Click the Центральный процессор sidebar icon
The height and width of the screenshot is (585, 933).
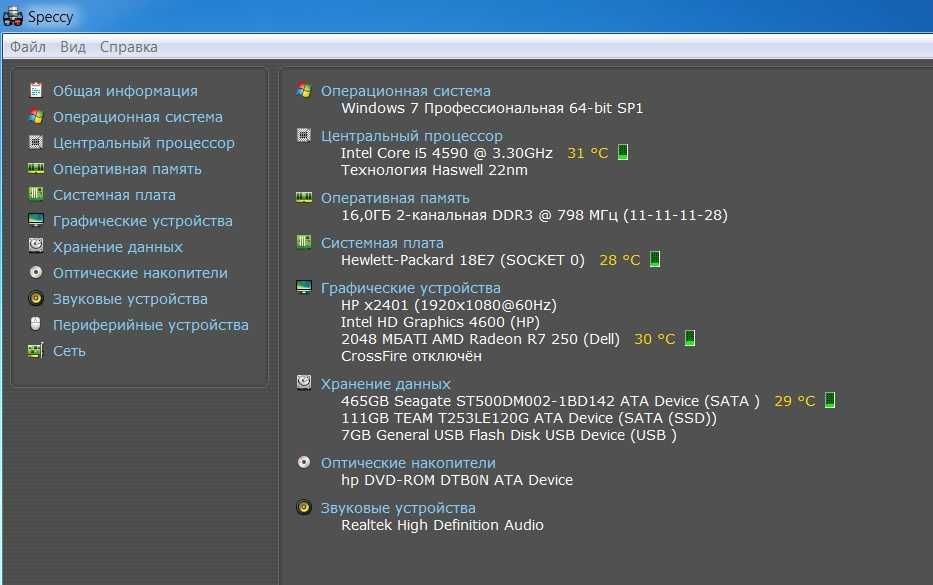pos(36,142)
